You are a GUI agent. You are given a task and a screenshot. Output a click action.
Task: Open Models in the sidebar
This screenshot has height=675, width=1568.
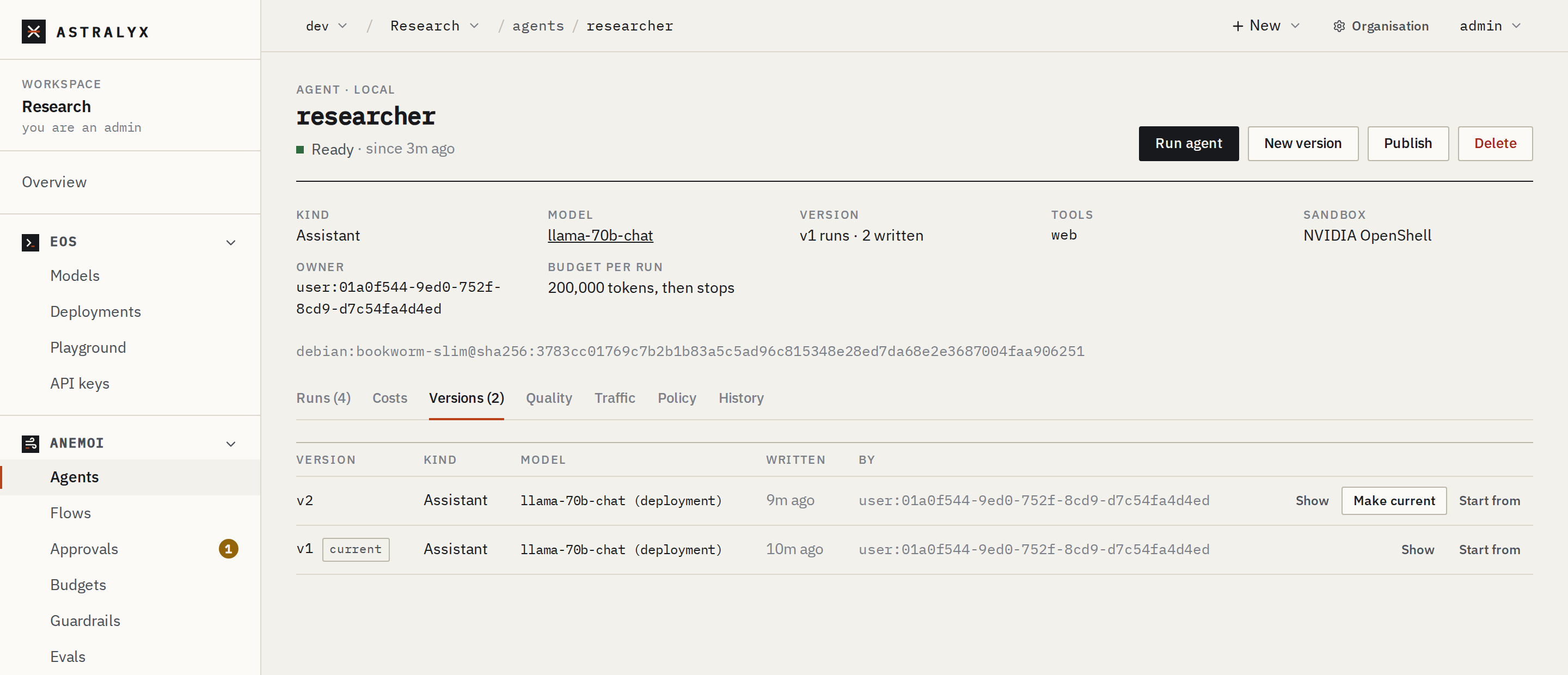[75, 276]
